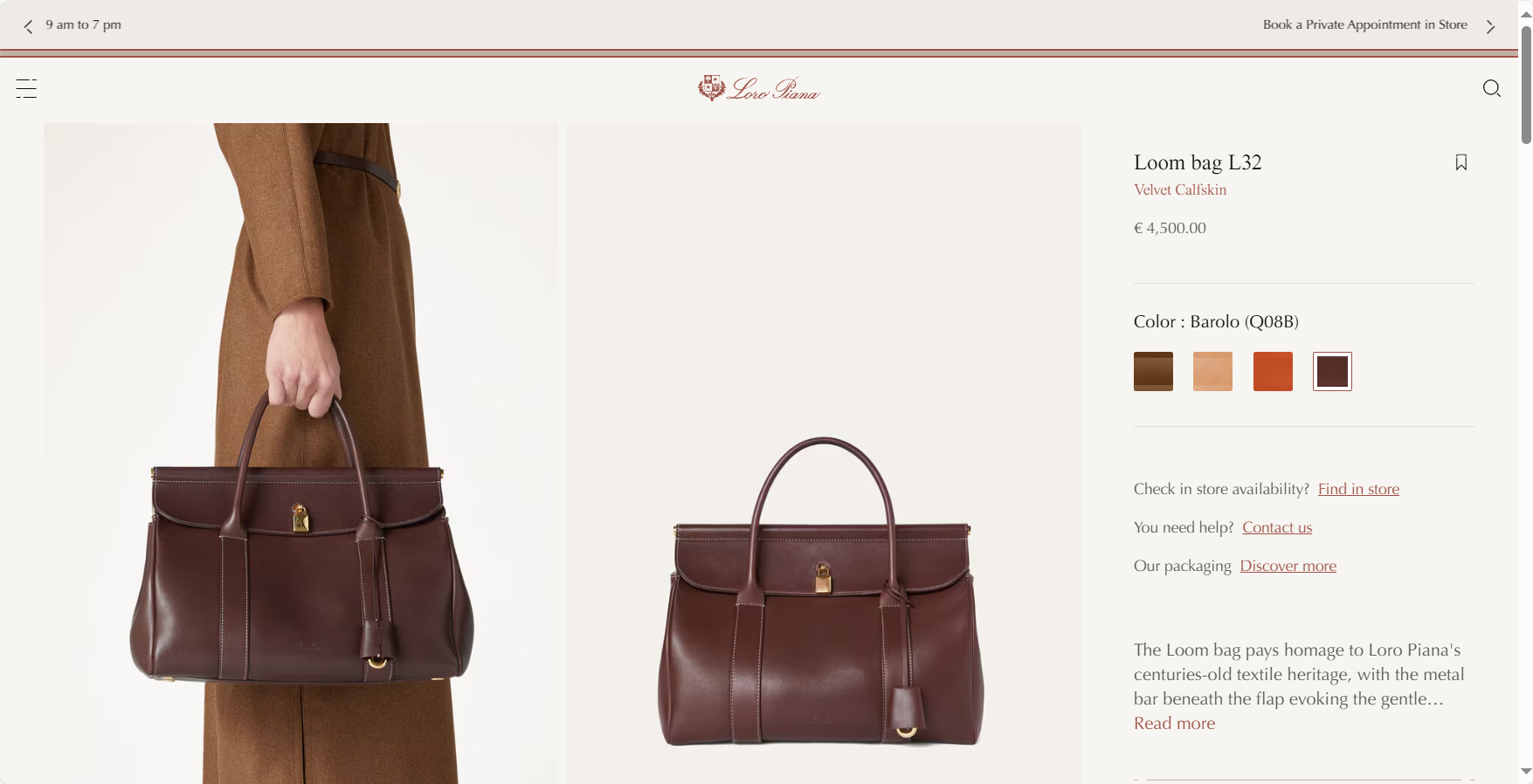Show next announcement banner message
The height and width of the screenshot is (784, 1533).
coord(1490,26)
